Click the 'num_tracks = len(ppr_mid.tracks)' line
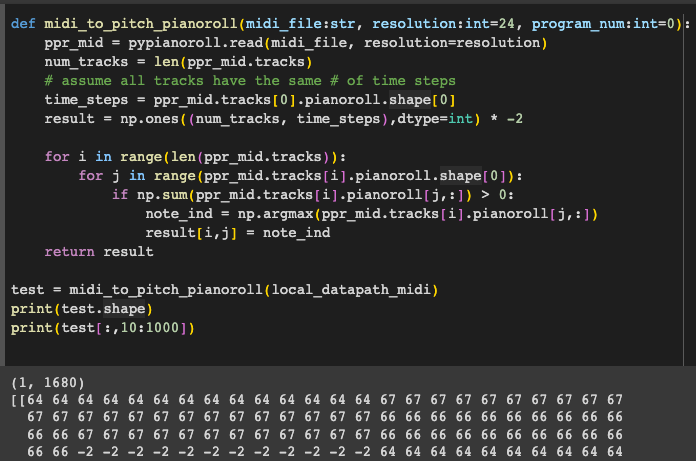The image size is (696, 461). pyautogui.click(x=178, y=62)
